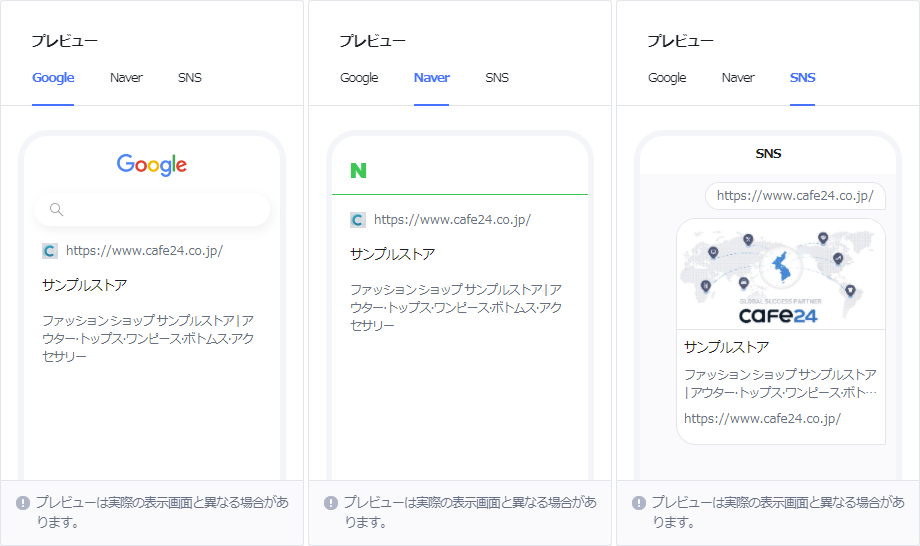Click the info icon under the Google preview

23,503
